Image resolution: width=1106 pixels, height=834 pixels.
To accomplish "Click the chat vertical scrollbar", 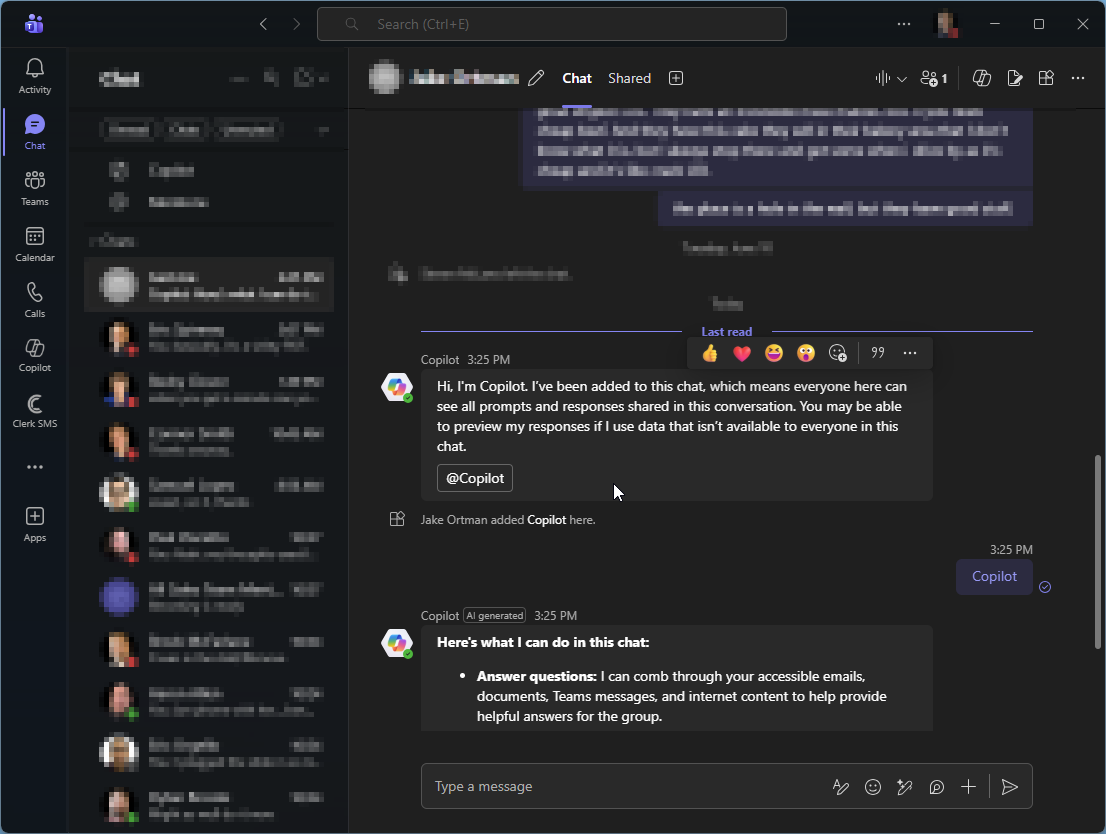I will (1097, 552).
